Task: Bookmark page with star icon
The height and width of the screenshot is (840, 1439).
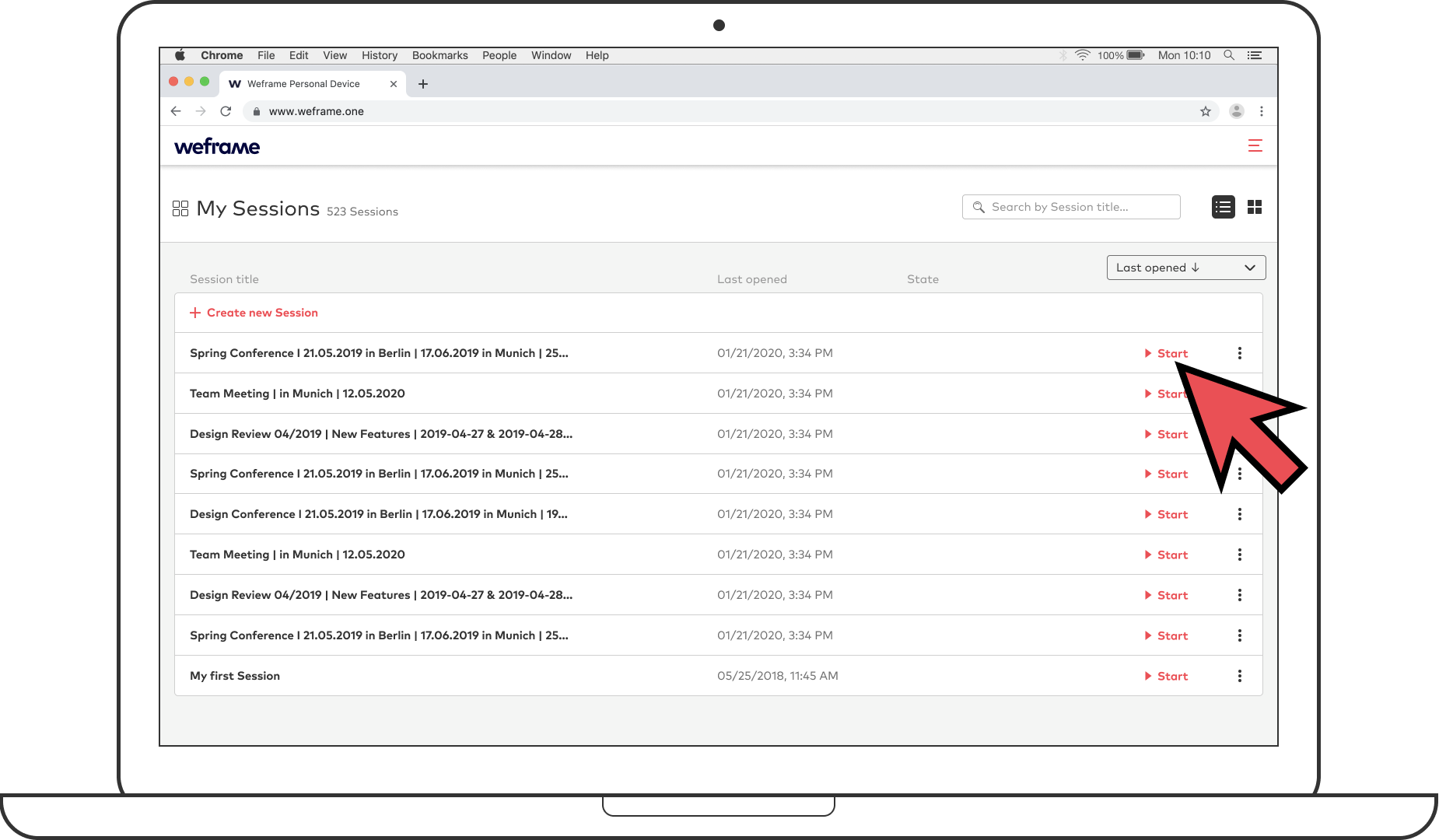Action: pyautogui.click(x=1205, y=111)
